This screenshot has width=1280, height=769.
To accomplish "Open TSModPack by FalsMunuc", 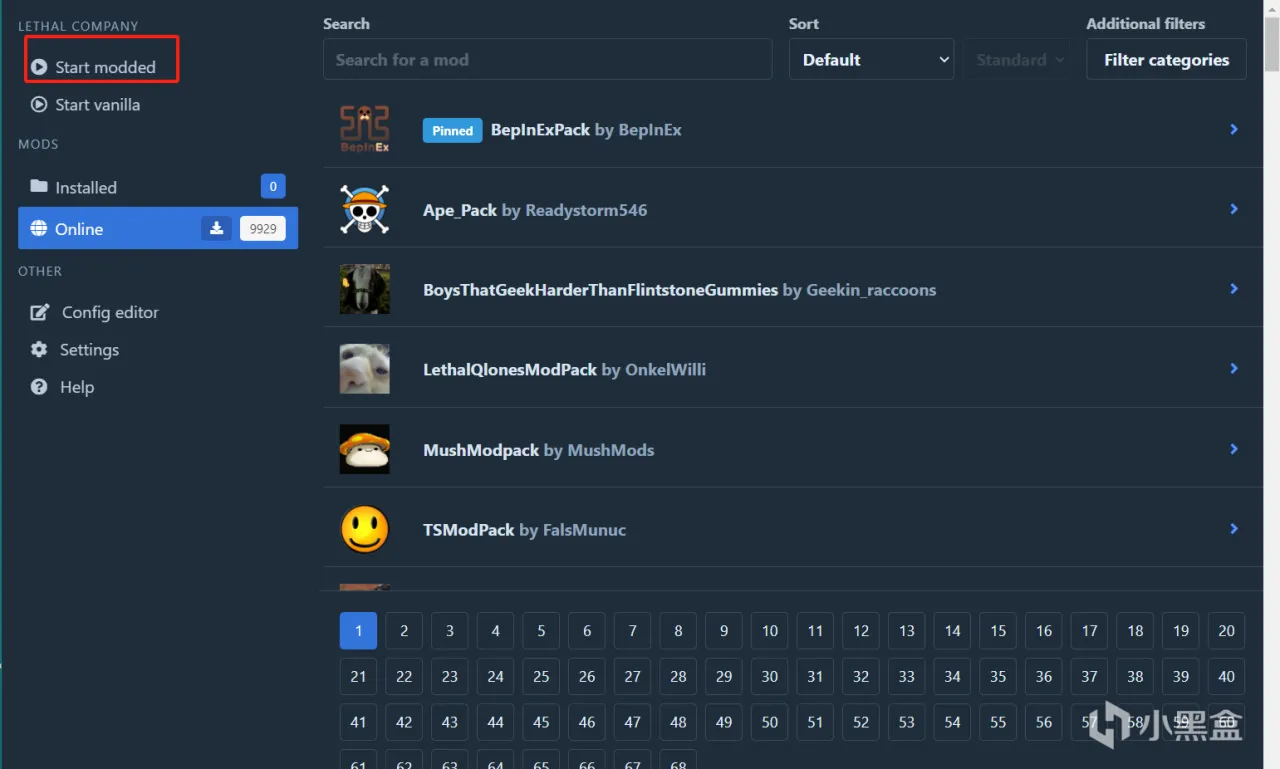I will (524, 530).
